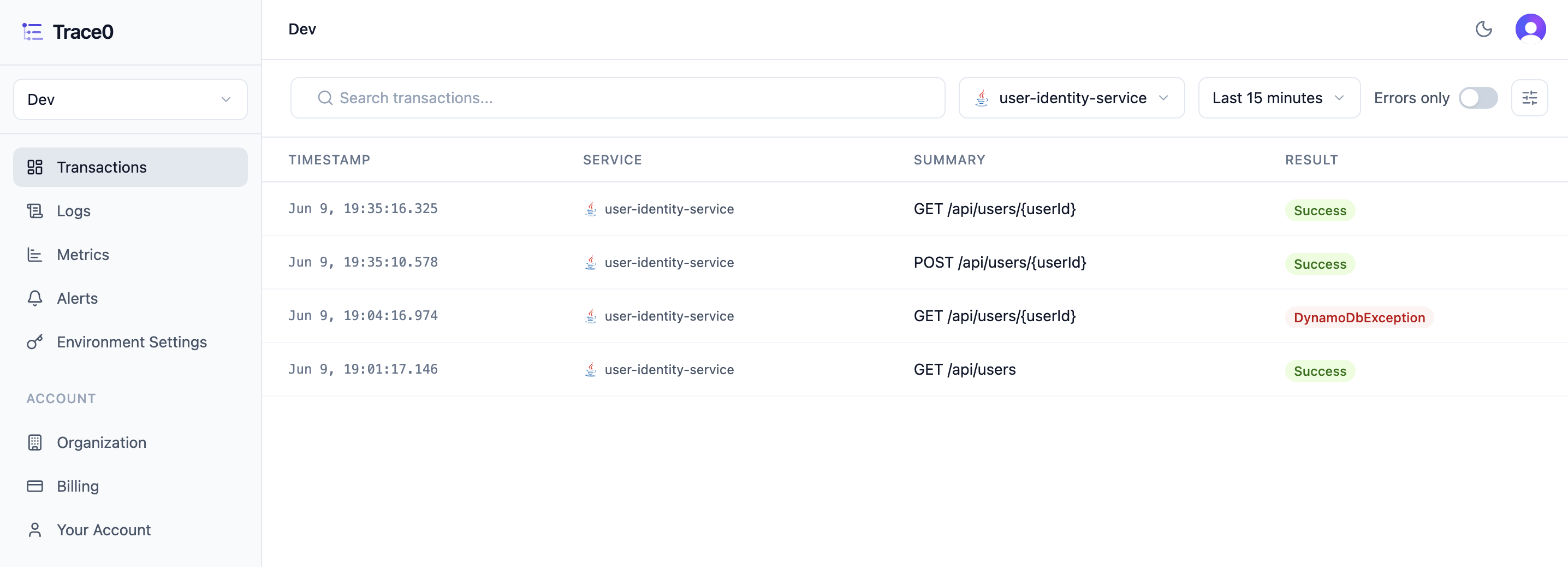This screenshot has width=1568, height=567.
Task: Click the Java icon in the 19:35:16.325 row
Action: tap(590, 209)
